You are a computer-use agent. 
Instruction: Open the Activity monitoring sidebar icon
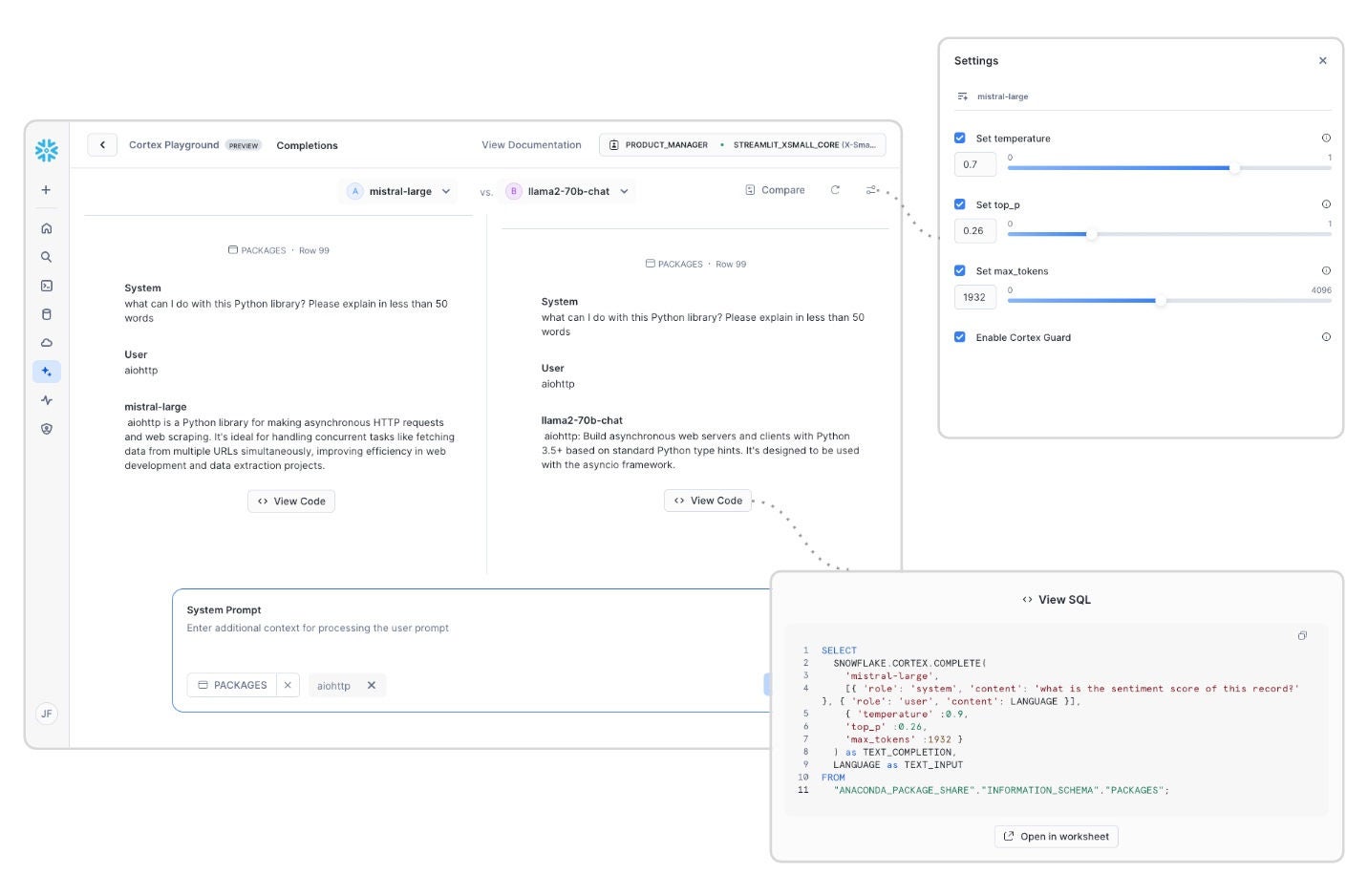pyautogui.click(x=45, y=399)
